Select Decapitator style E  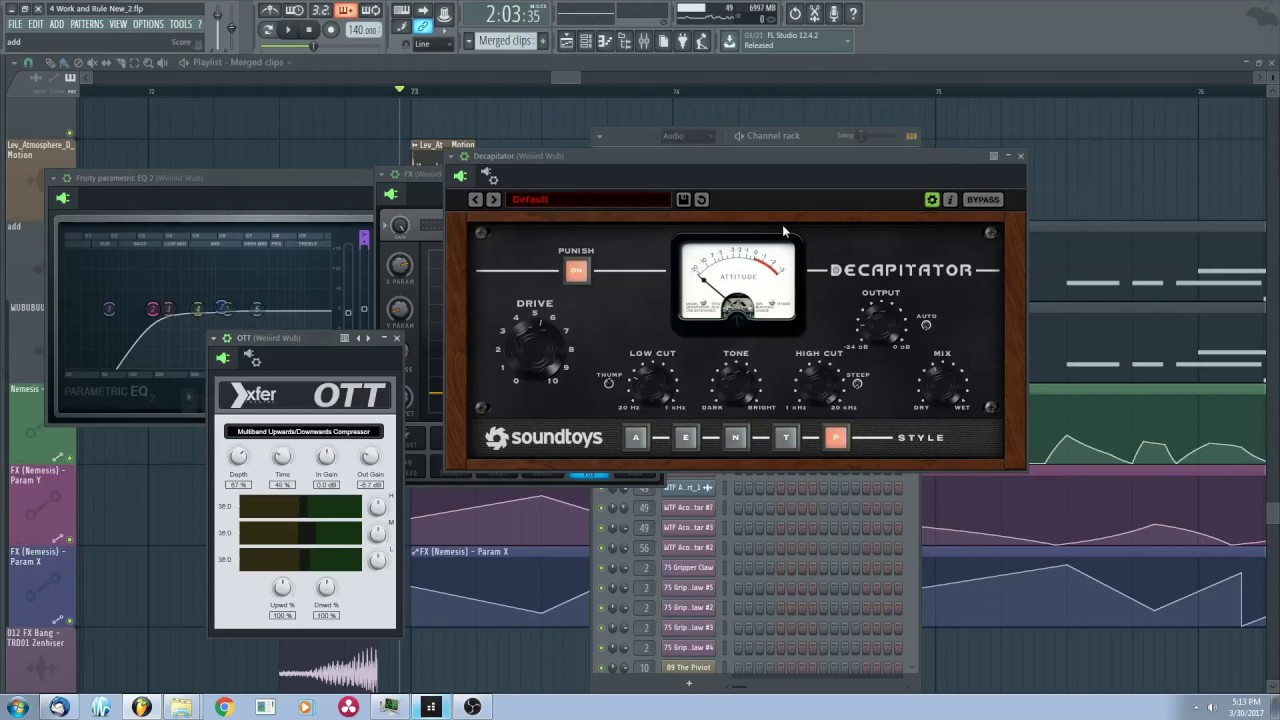click(x=685, y=437)
